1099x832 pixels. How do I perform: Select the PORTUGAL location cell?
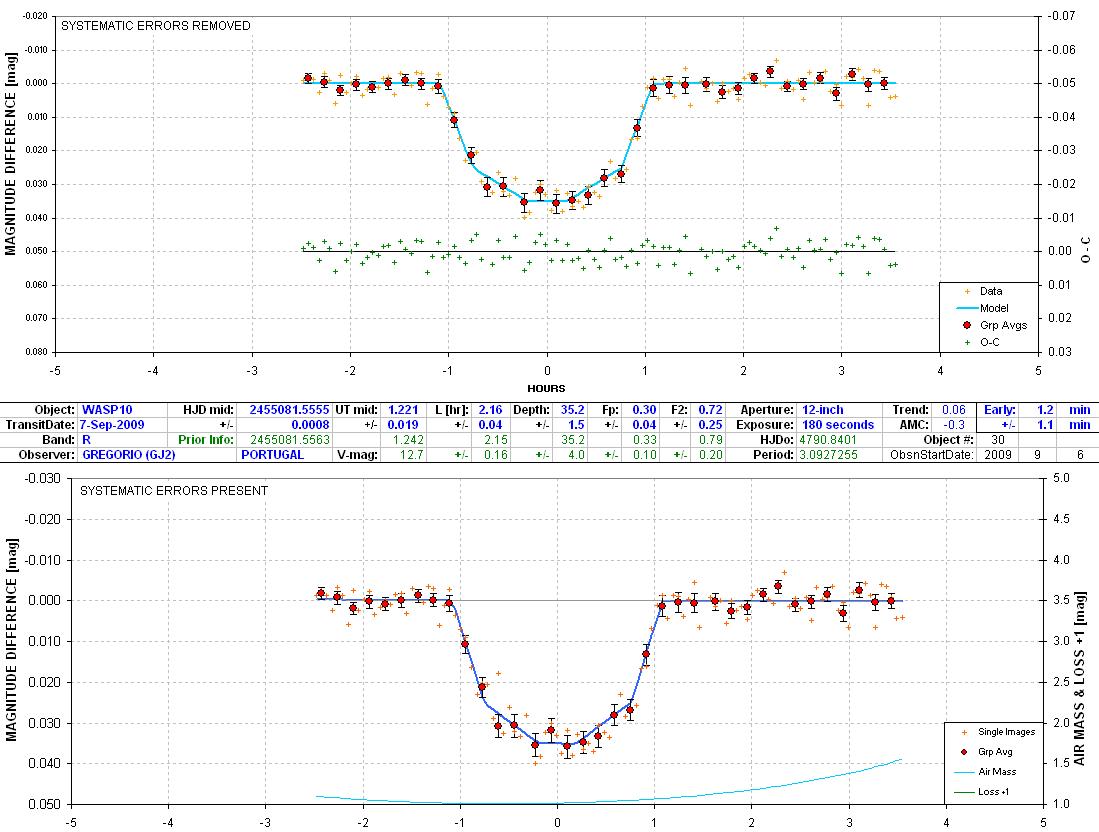point(273,454)
